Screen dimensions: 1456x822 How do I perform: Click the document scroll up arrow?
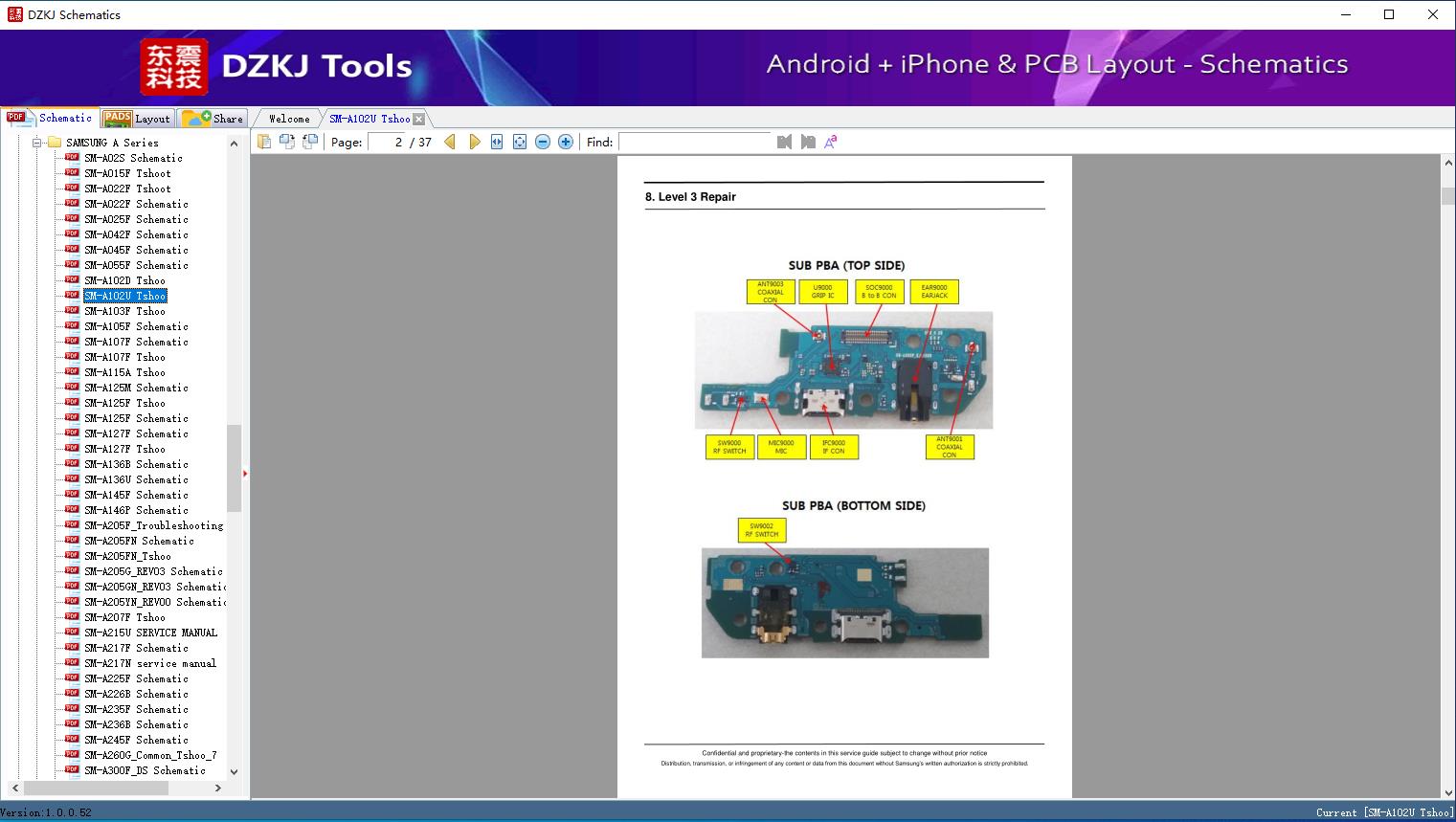(x=1448, y=164)
